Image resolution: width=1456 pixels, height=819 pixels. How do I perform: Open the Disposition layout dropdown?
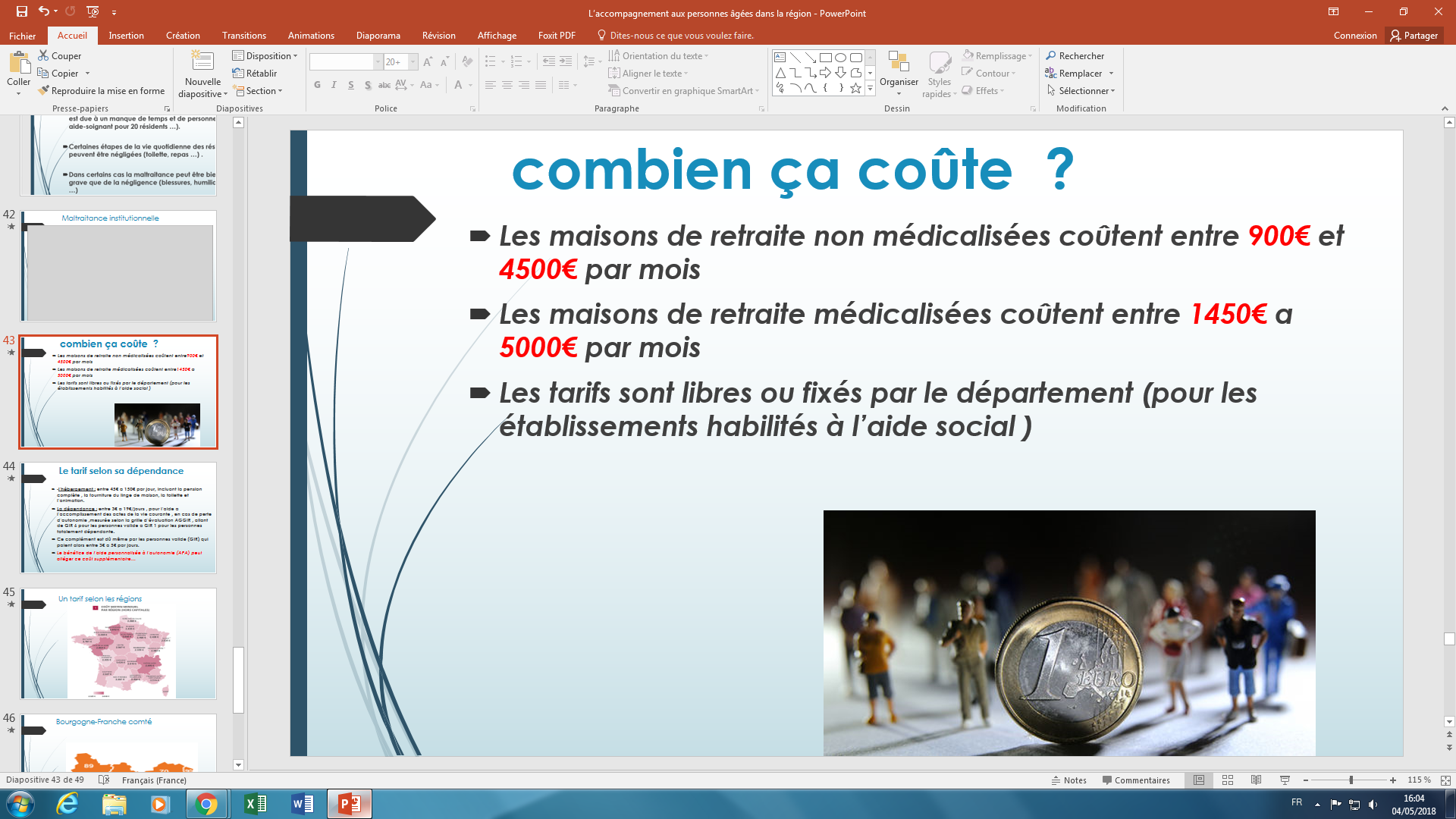[x=265, y=56]
